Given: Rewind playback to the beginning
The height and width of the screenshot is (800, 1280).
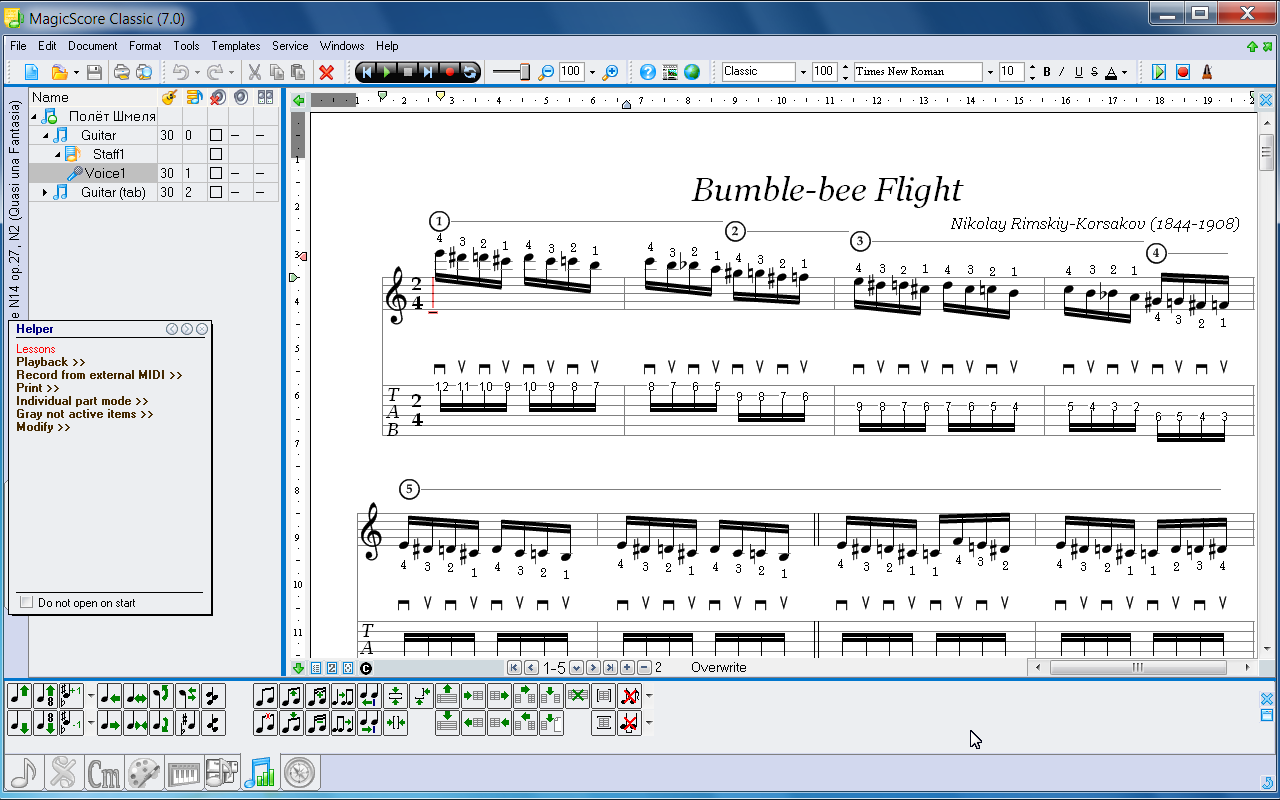Looking at the screenshot, I should [366, 72].
